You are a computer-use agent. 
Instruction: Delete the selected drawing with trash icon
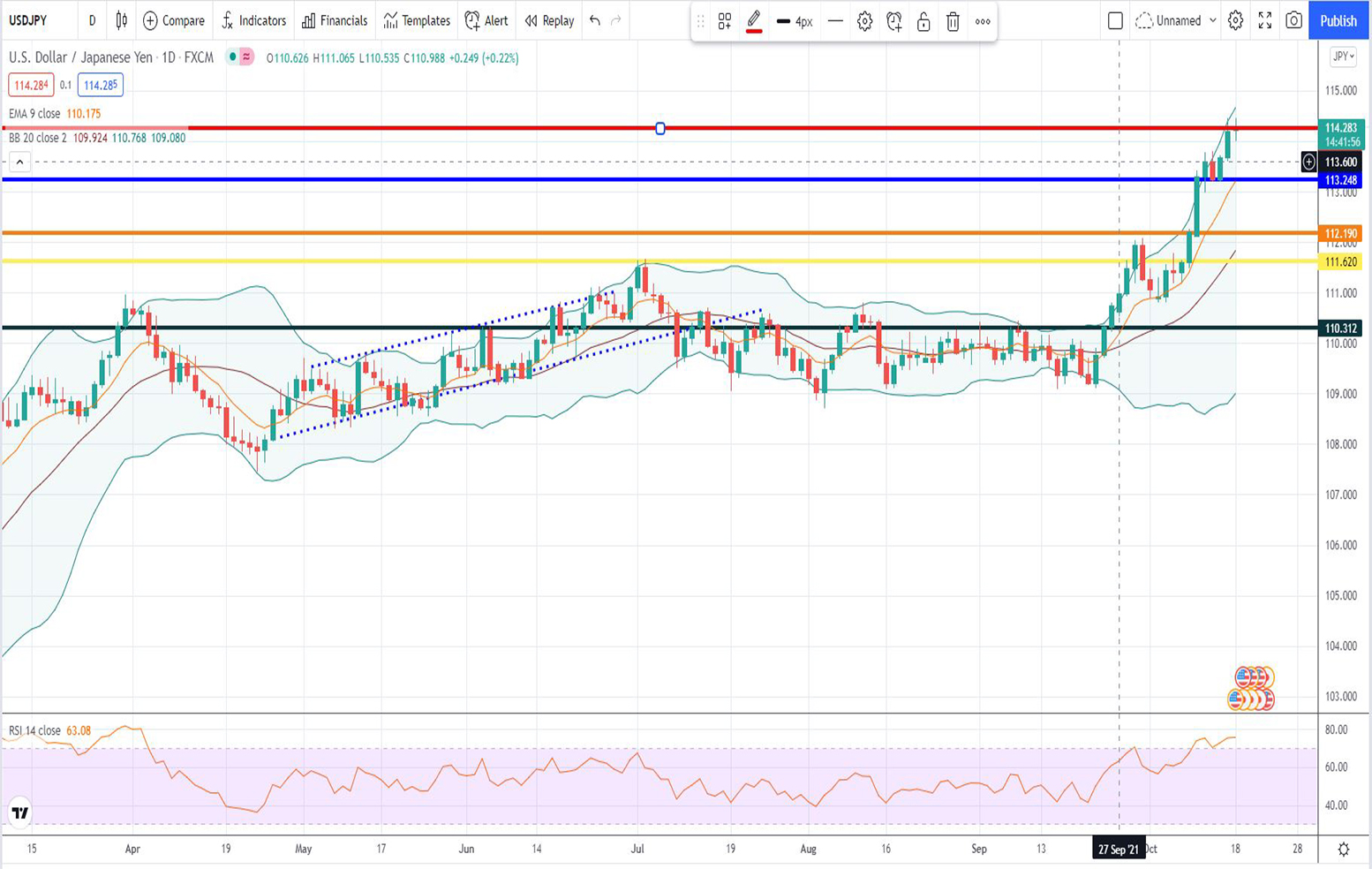953,21
